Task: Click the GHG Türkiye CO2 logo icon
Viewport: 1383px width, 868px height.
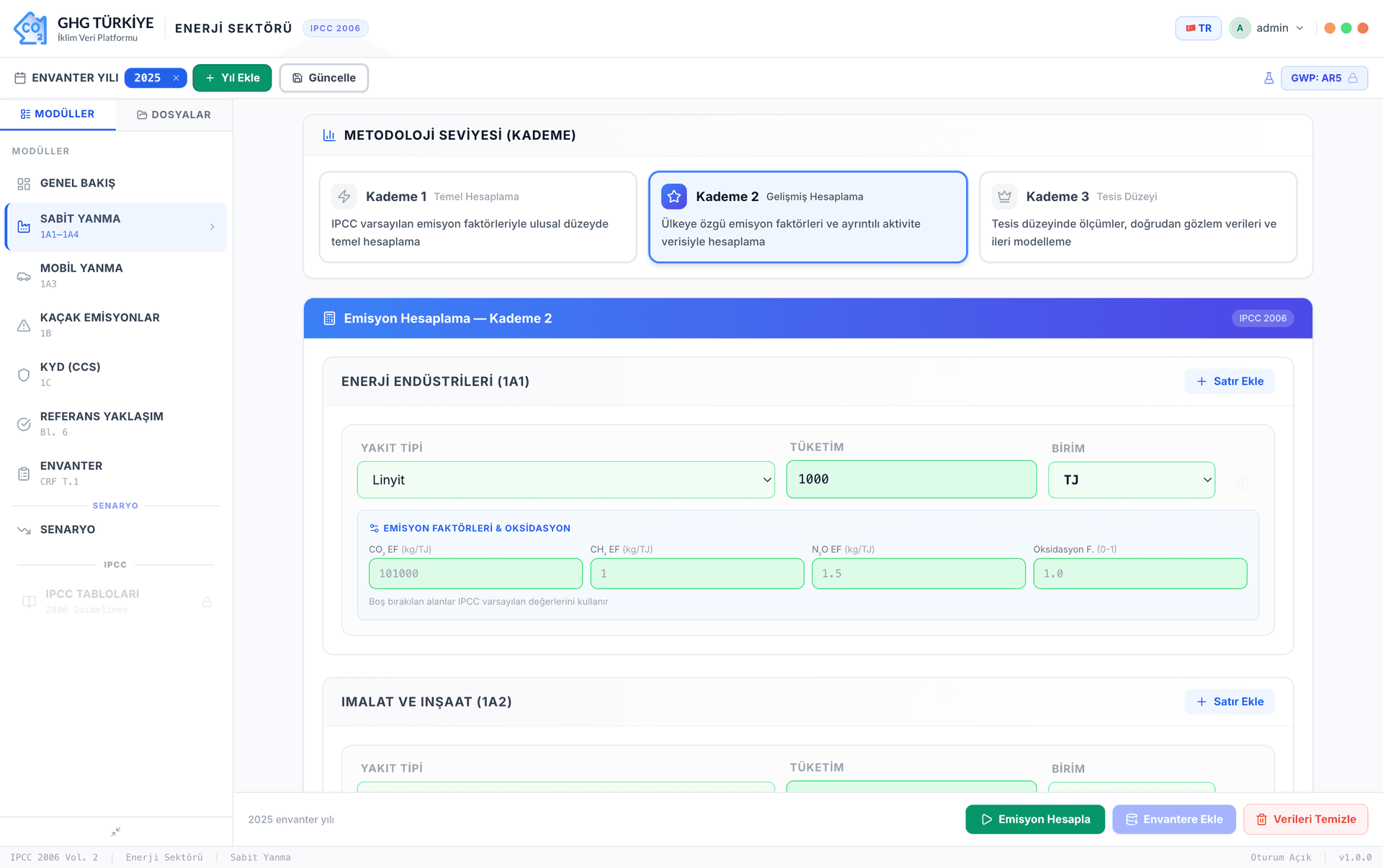Action: pyautogui.click(x=30, y=28)
